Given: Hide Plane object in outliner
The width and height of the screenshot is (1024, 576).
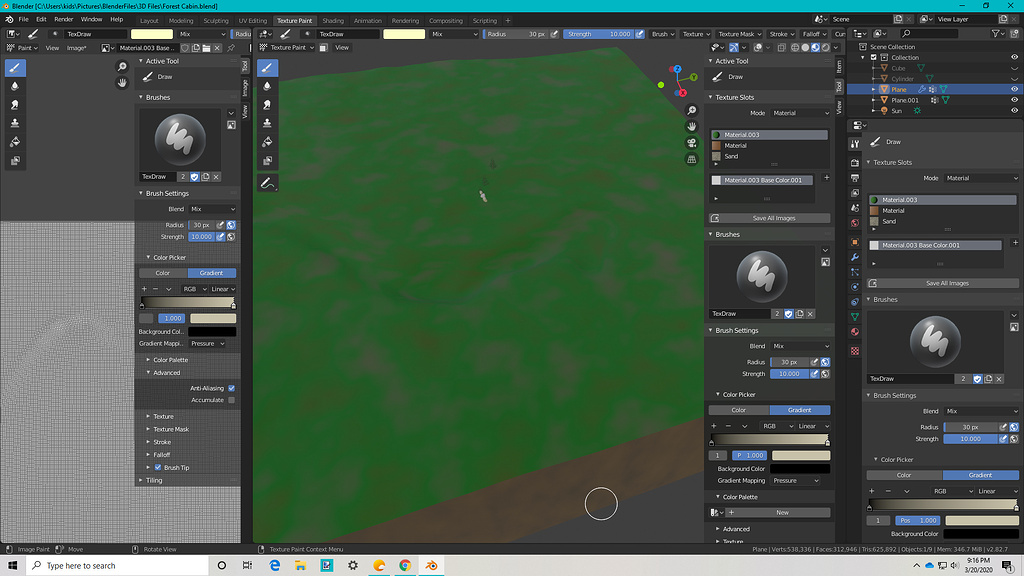Looking at the screenshot, I should click(x=1014, y=89).
